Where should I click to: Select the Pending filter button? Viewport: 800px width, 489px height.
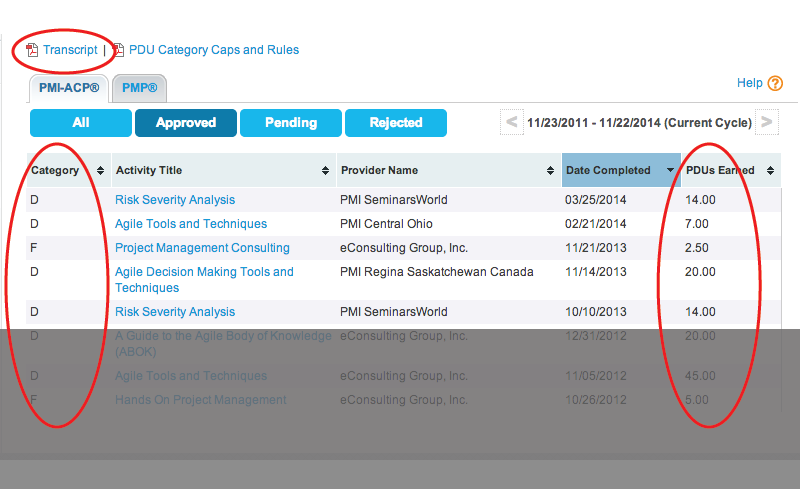pyautogui.click(x=291, y=123)
